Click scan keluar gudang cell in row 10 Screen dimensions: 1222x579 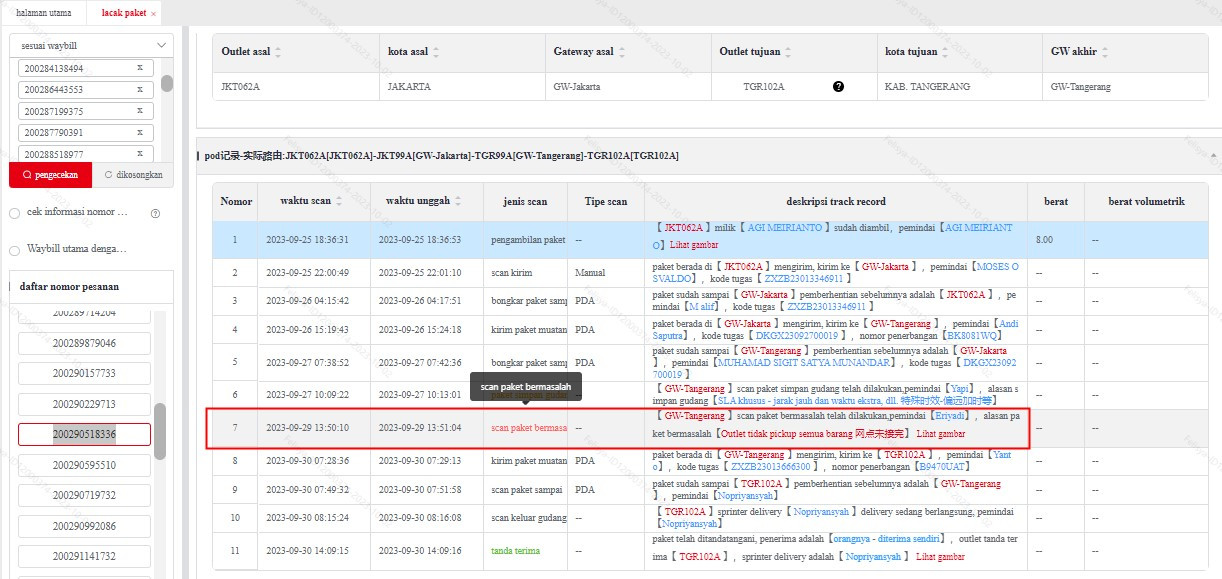(527, 518)
